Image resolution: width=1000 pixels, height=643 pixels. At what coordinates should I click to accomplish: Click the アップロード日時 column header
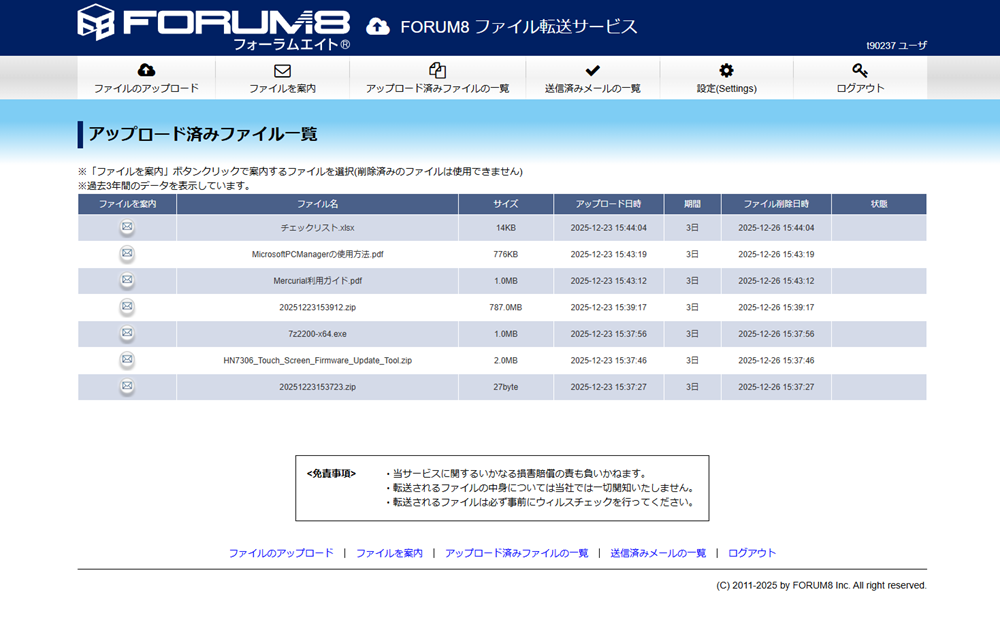point(608,204)
